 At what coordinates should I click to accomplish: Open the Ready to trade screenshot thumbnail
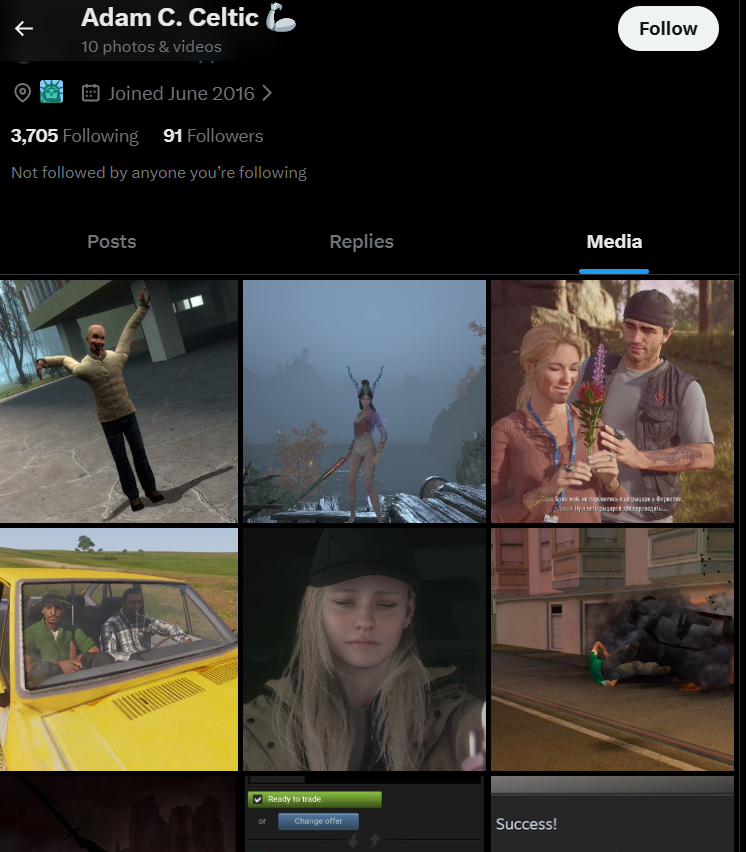(x=364, y=814)
